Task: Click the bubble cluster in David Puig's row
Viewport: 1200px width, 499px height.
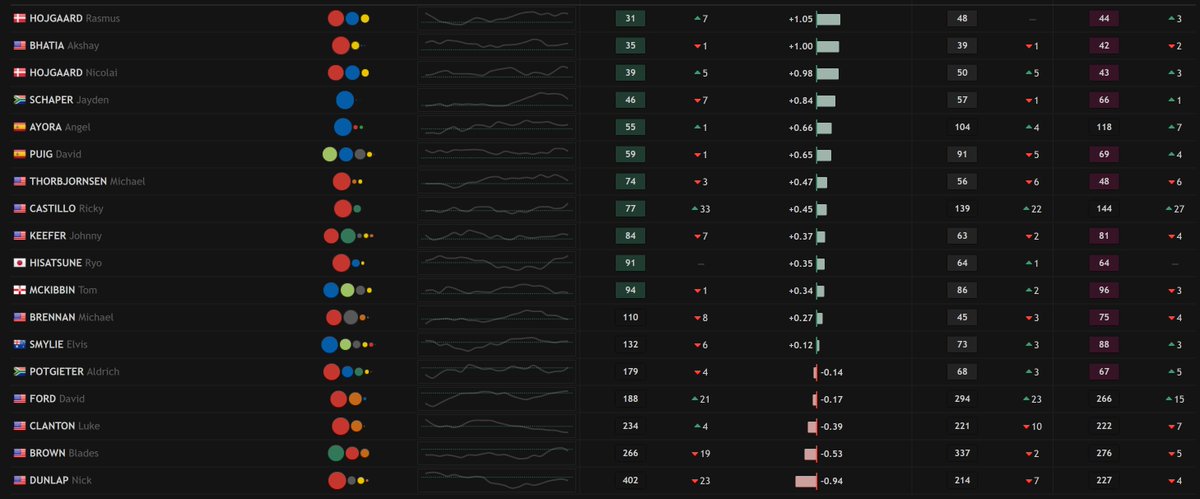Action: click(x=348, y=154)
